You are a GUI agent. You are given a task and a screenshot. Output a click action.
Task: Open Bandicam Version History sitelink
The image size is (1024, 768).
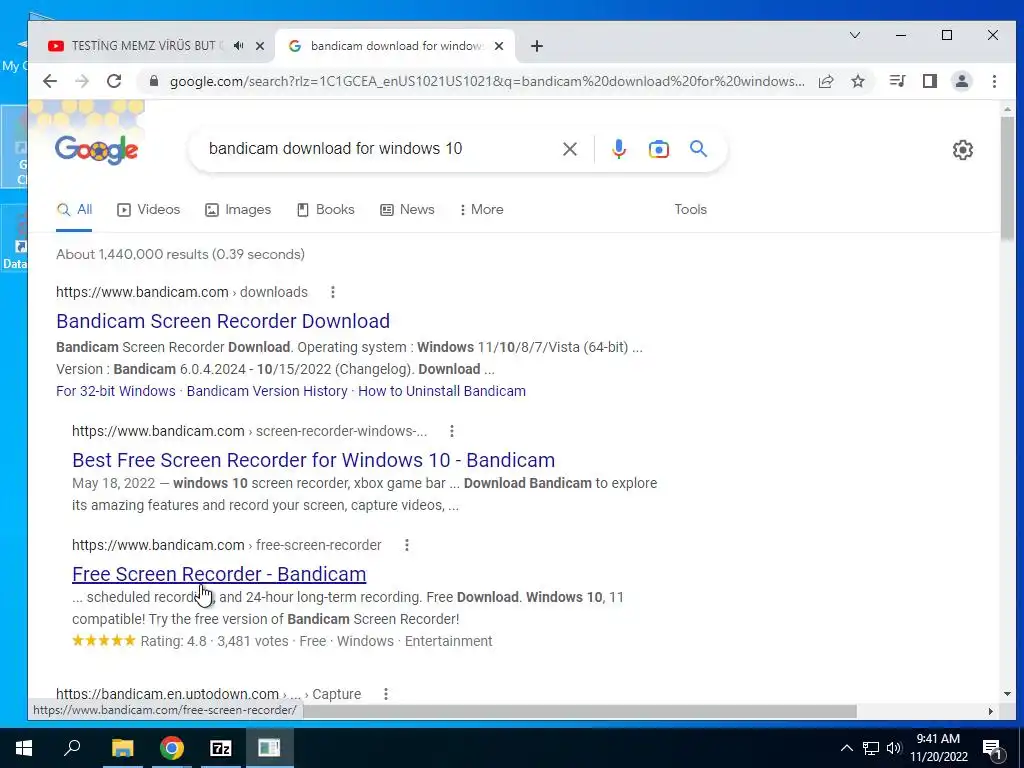(x=267, y=391)
